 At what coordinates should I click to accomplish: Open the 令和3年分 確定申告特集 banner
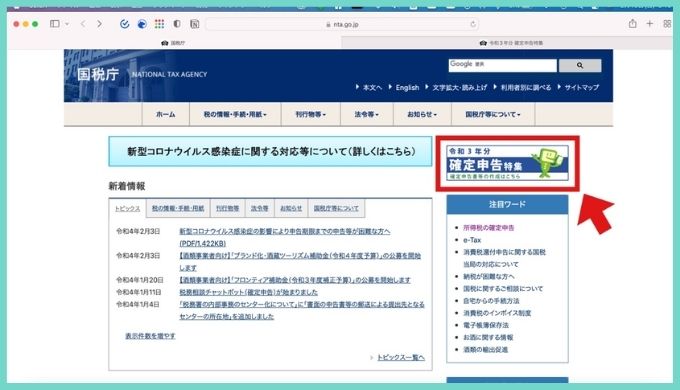click(x=507, y=163)
